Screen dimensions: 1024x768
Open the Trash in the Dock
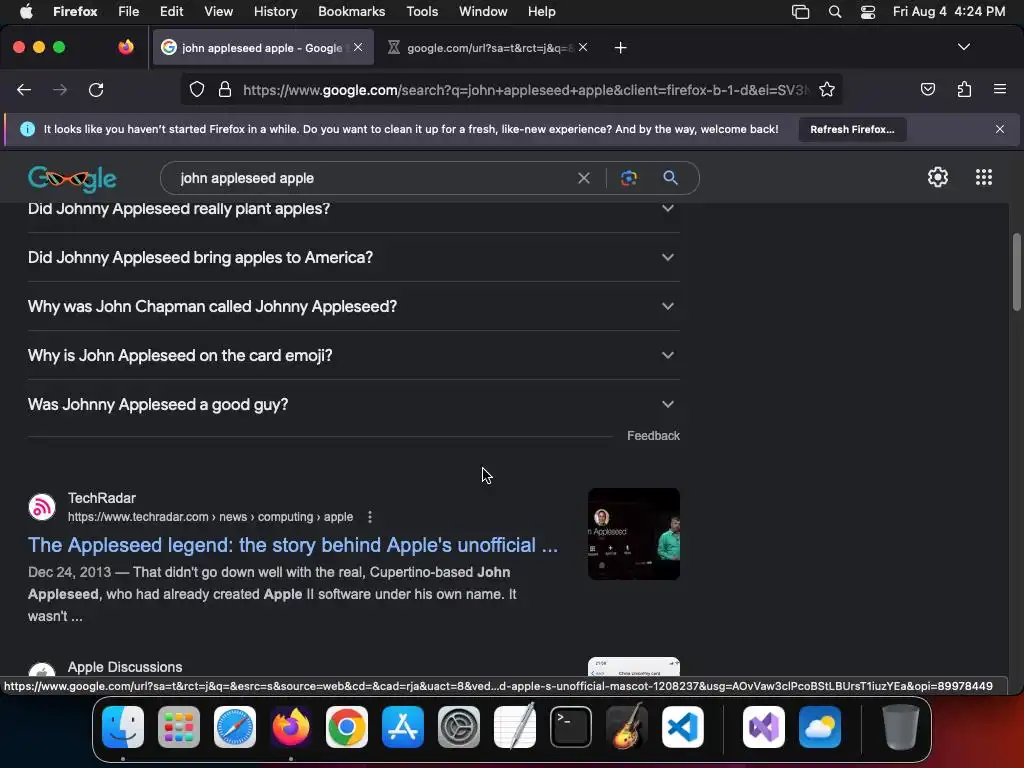pos(901,727)
